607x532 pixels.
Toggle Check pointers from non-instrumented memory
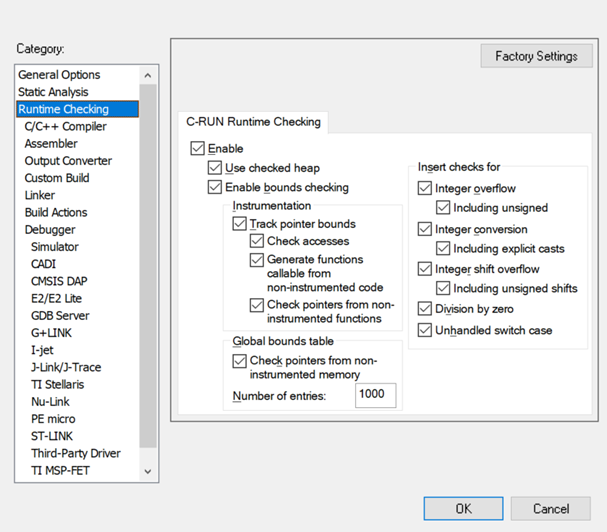click(240, 361)
